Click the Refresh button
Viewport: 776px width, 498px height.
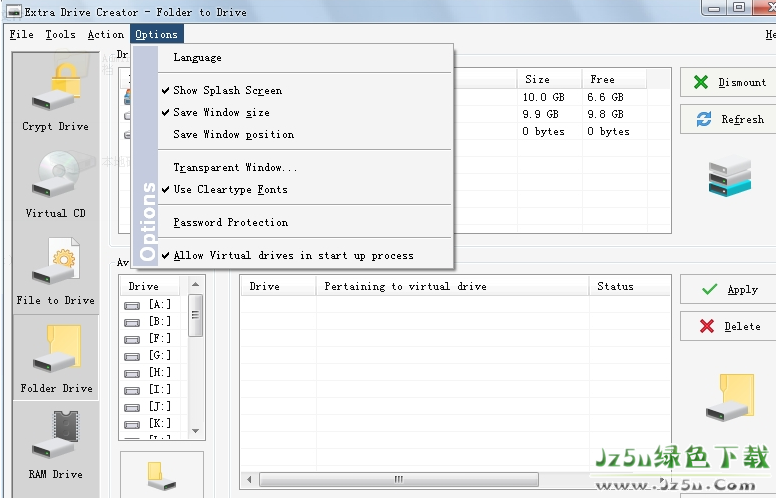(729, 119)
